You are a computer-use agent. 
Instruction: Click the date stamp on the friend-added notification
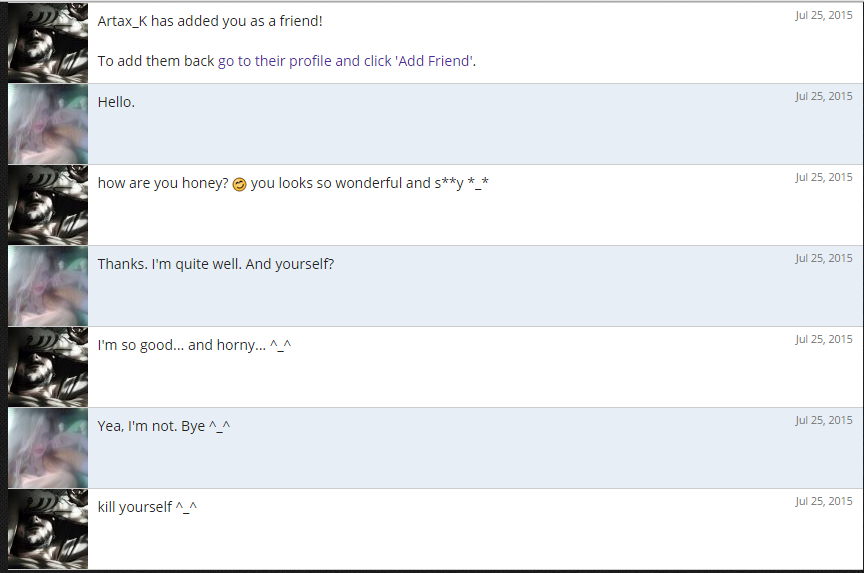coord(824,15)
